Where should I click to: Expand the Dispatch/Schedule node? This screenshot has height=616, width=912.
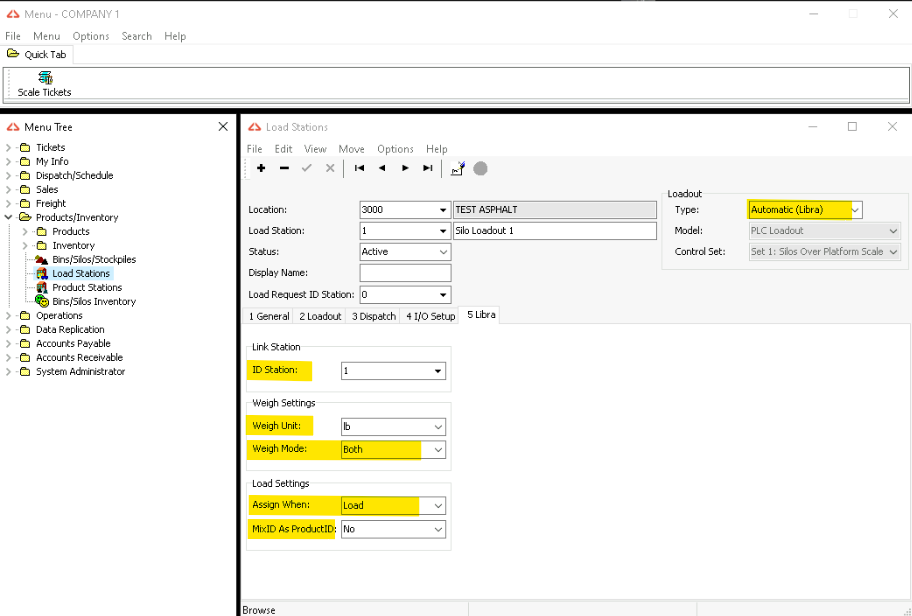[x=8, y=175]
